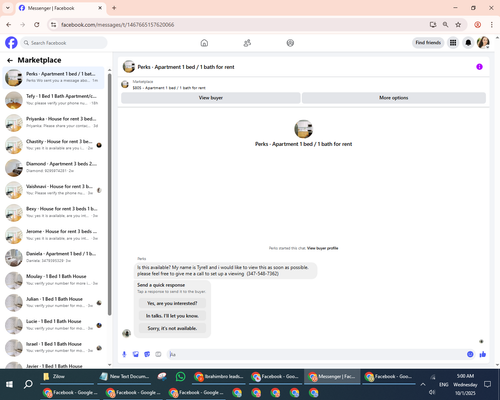View site information icon in address bar
This screenshot has height=400, width=500.
pyautogui.click(x=53, y=25)
